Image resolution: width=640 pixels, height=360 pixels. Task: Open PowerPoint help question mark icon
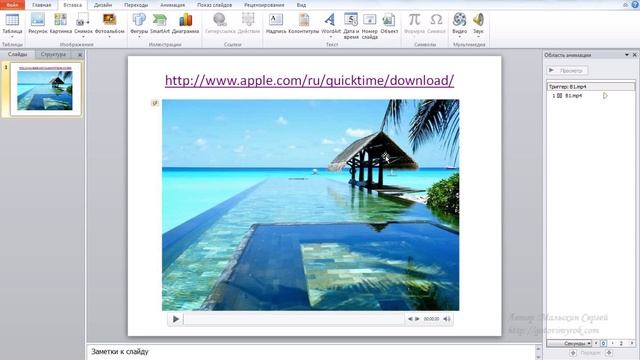635,4
